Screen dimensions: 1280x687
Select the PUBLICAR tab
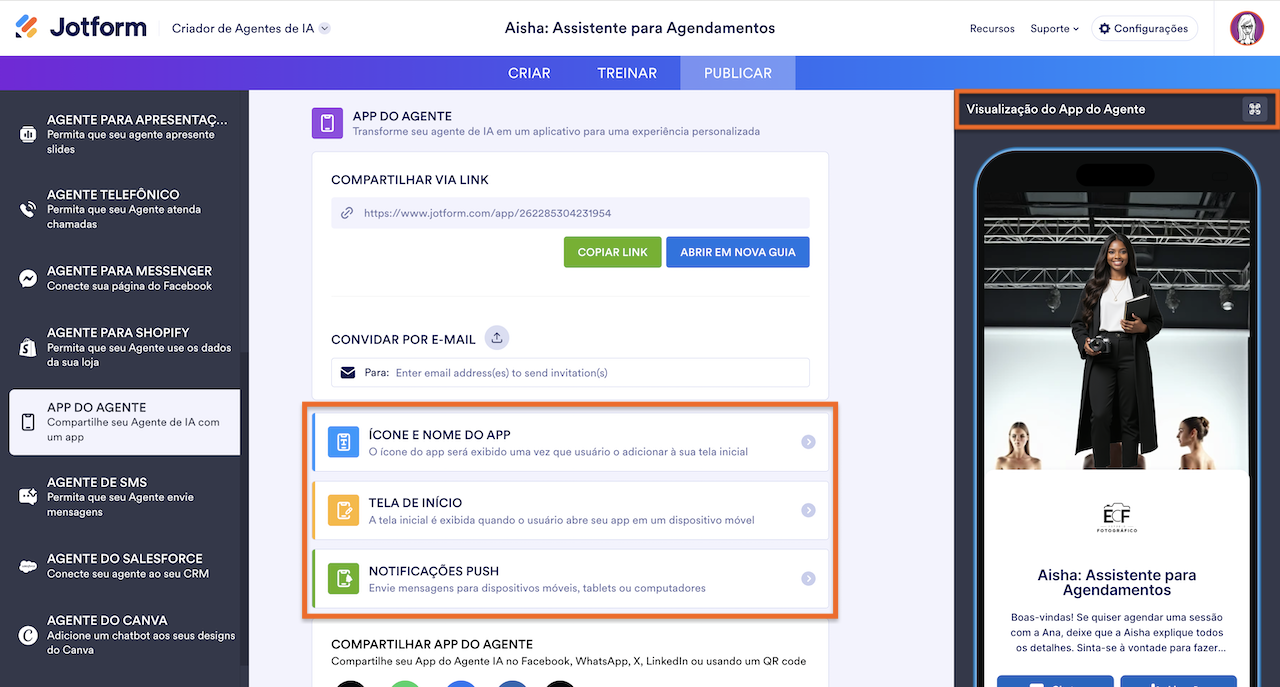(738, 73)
